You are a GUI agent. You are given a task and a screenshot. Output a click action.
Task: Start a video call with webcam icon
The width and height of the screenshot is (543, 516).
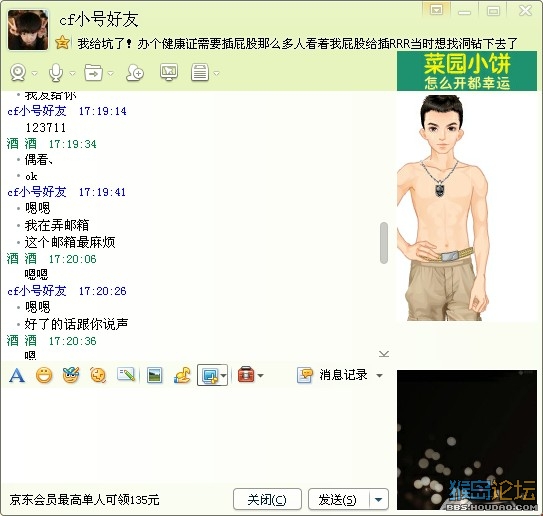[18, 73]
